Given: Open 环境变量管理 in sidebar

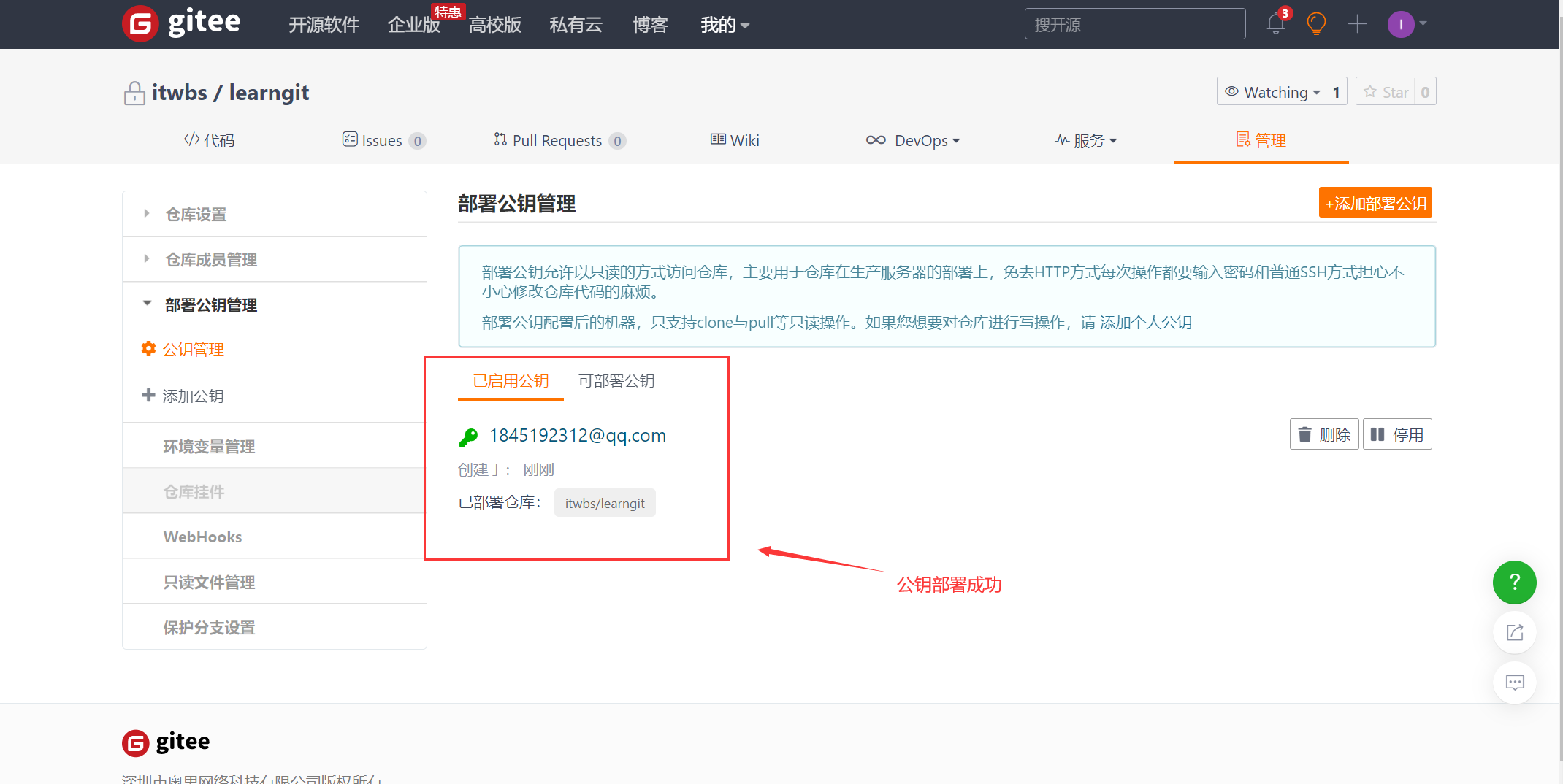Looking at the screenshot, I should coord(275,446).
